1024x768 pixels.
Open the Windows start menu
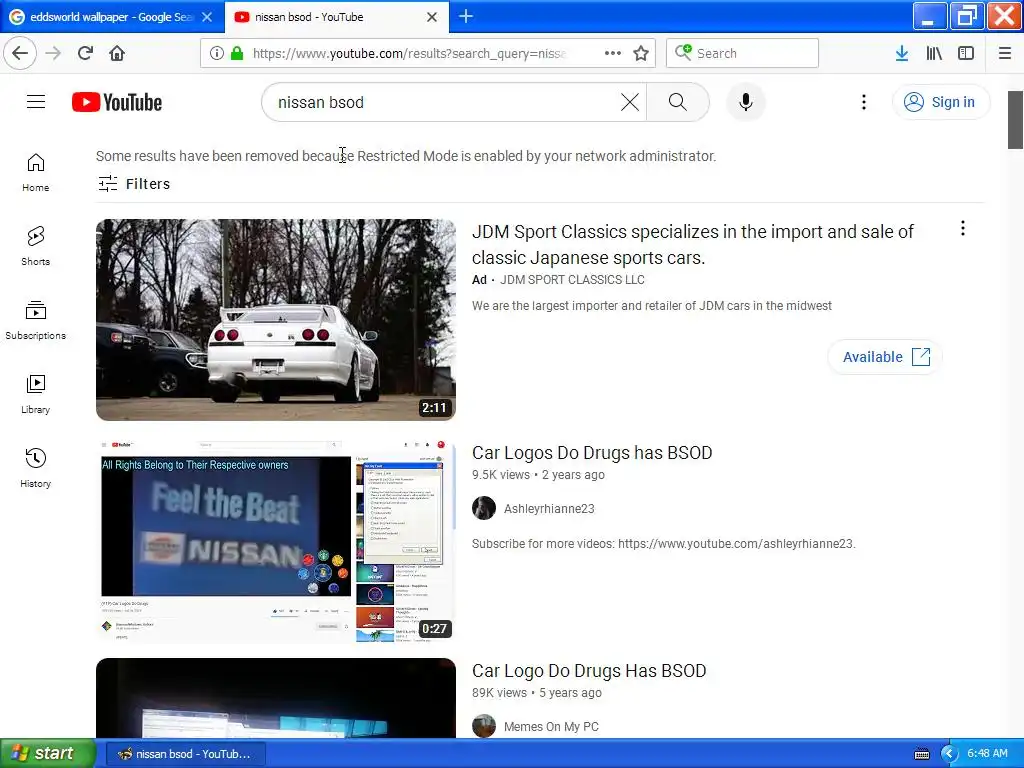pos(47,753)
